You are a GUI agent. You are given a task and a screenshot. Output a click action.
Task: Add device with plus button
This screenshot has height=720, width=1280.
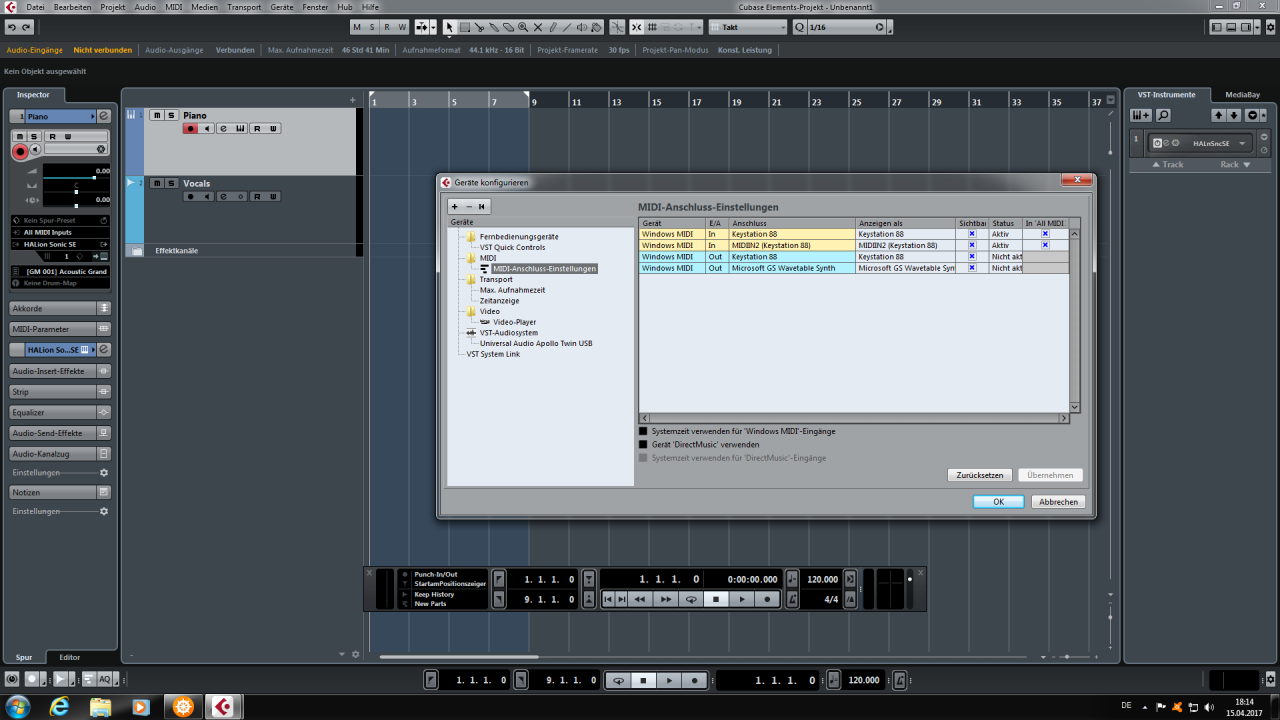(x=454, y=206)
